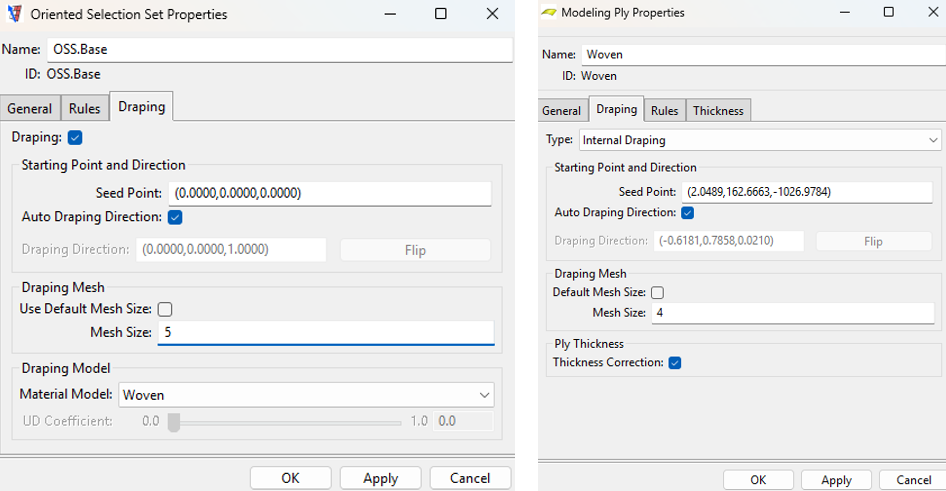946x491 pixels.
Task: Open the Material Model dropdown
Action: [306, 395]
